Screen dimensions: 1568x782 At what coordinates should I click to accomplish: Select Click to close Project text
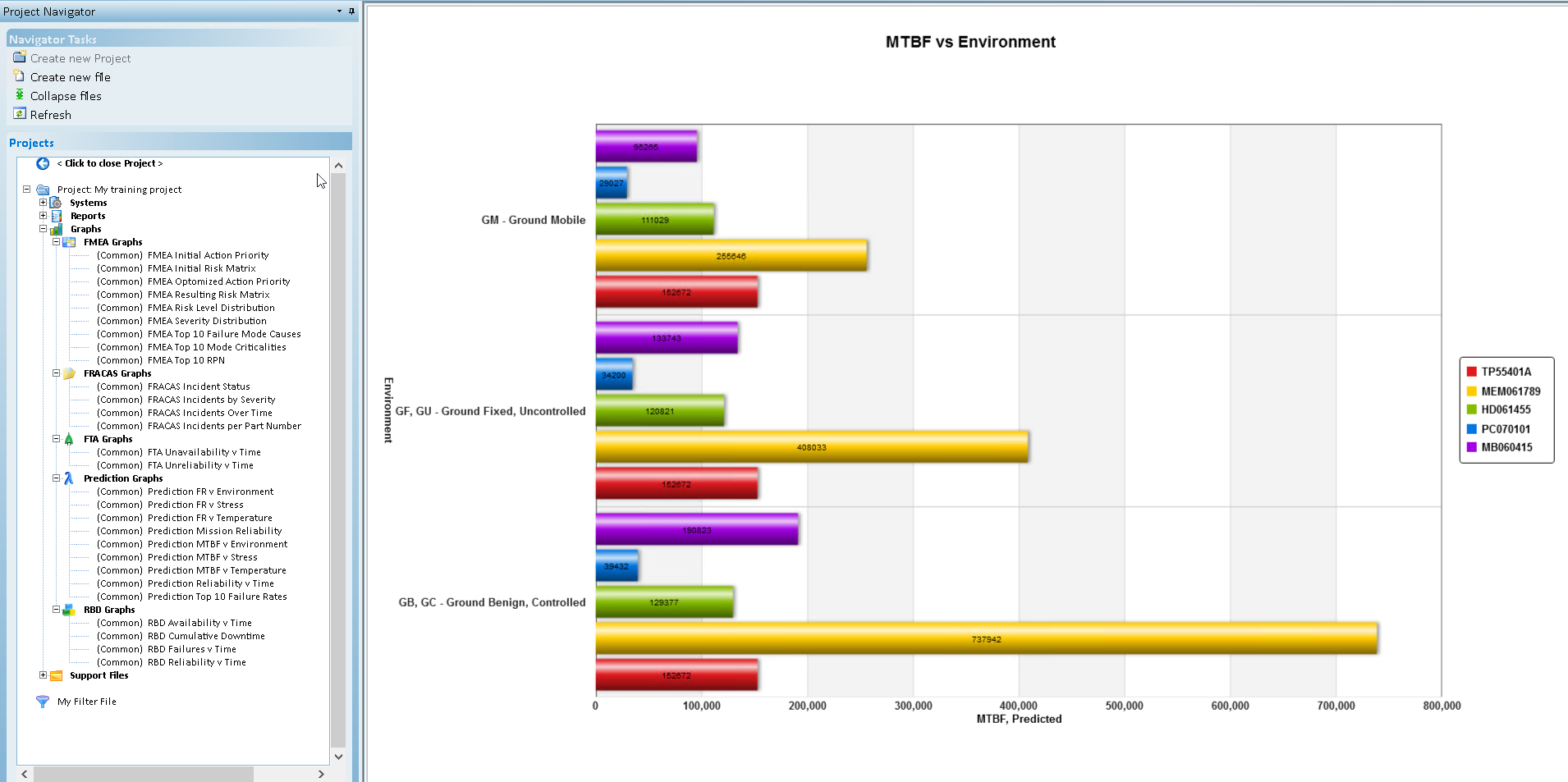coord(110,163)
